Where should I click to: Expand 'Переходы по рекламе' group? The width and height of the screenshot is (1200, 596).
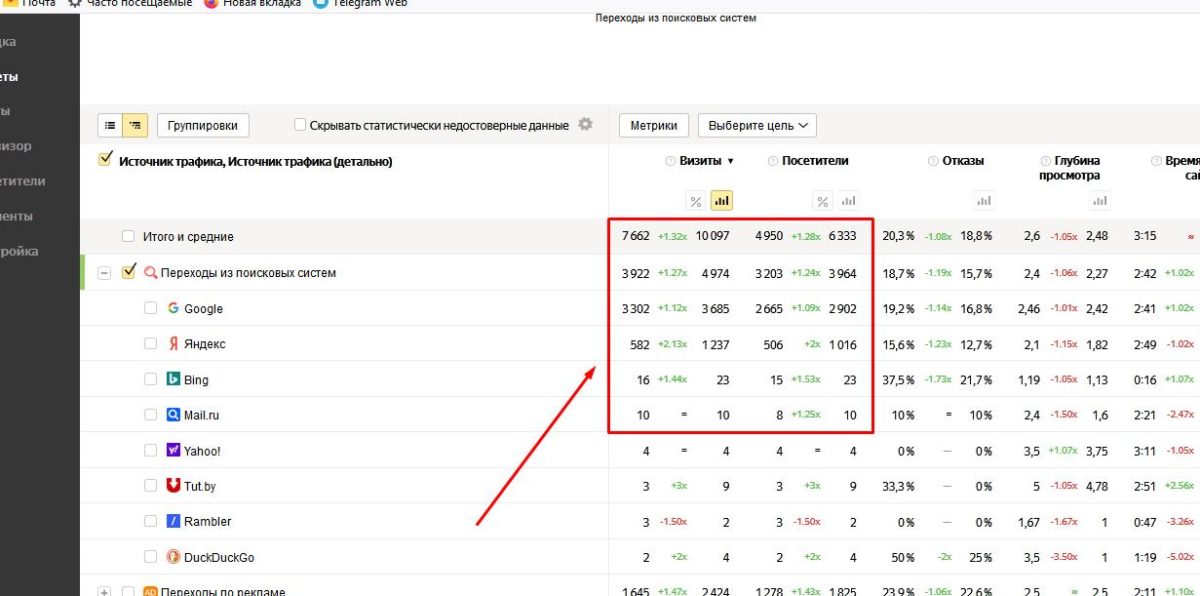pos(104,592)
